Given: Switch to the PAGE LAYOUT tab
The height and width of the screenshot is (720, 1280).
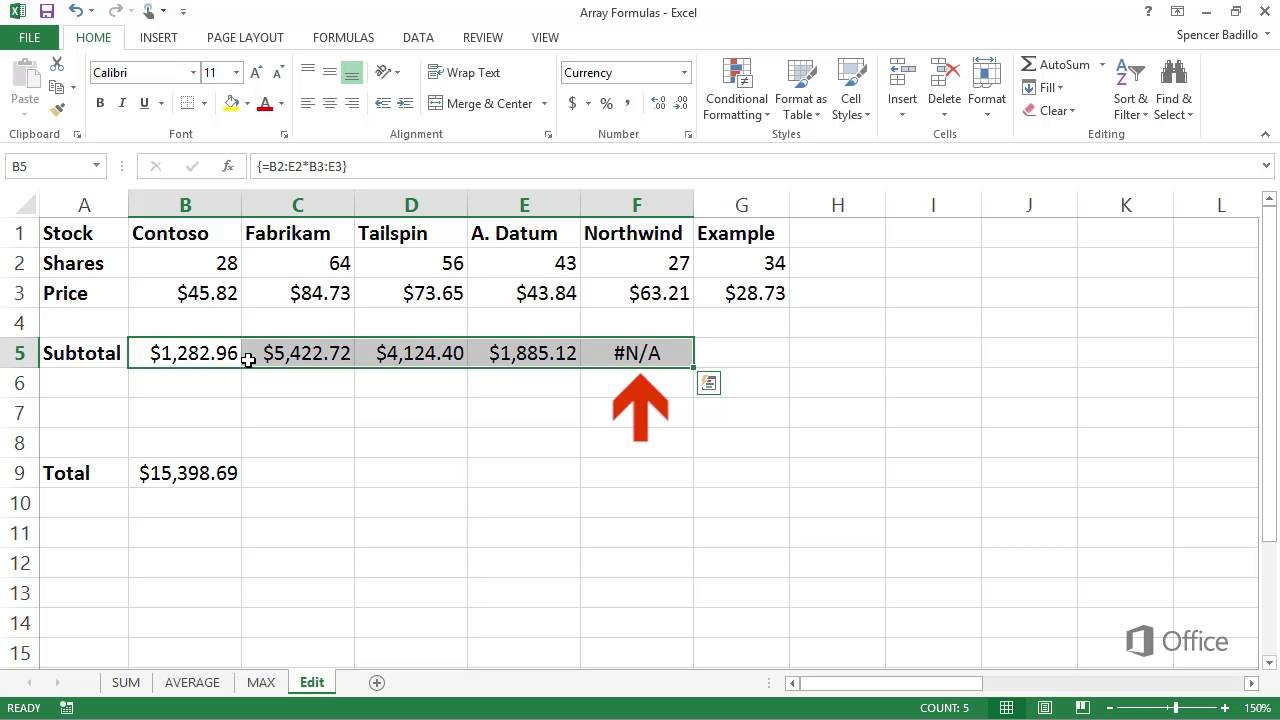Looking at the screenshot, I should (x=245, y=38).
